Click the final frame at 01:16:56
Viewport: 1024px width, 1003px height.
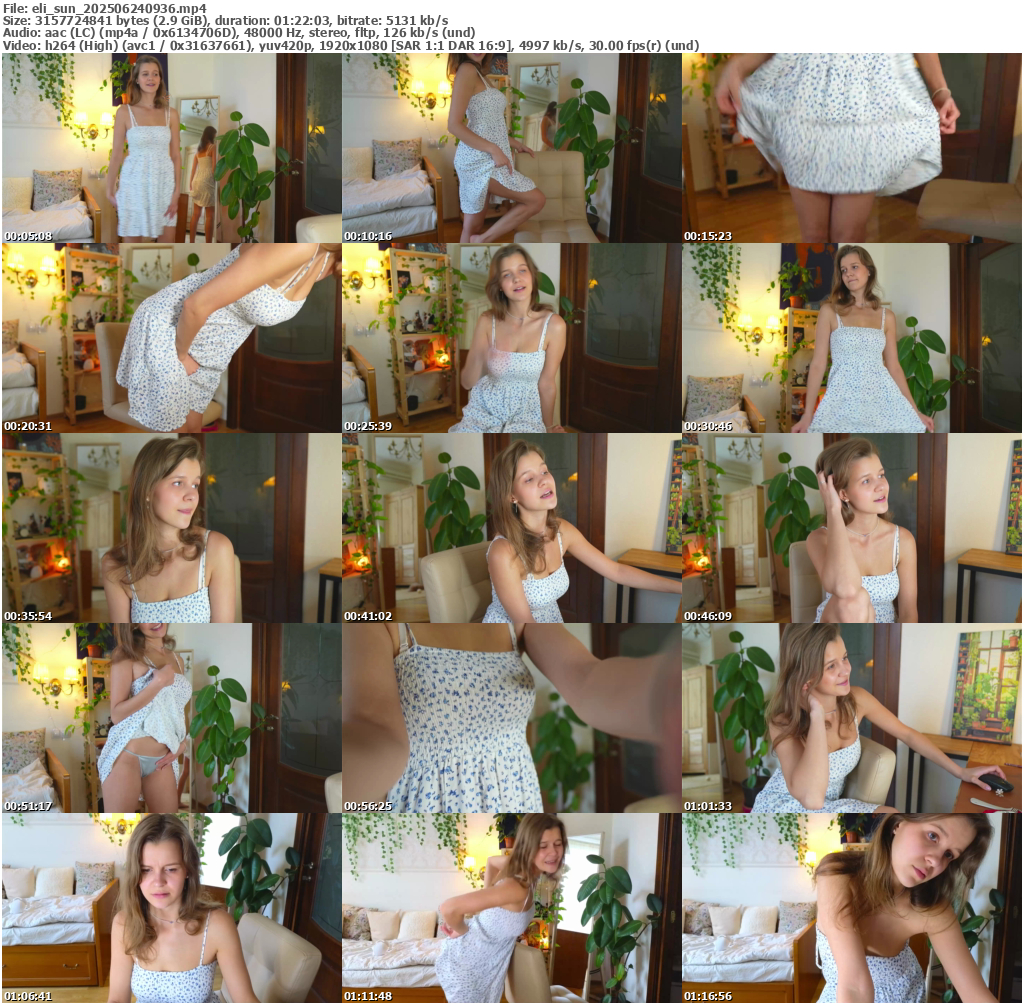pyautogui.click(x=851, y=907)
